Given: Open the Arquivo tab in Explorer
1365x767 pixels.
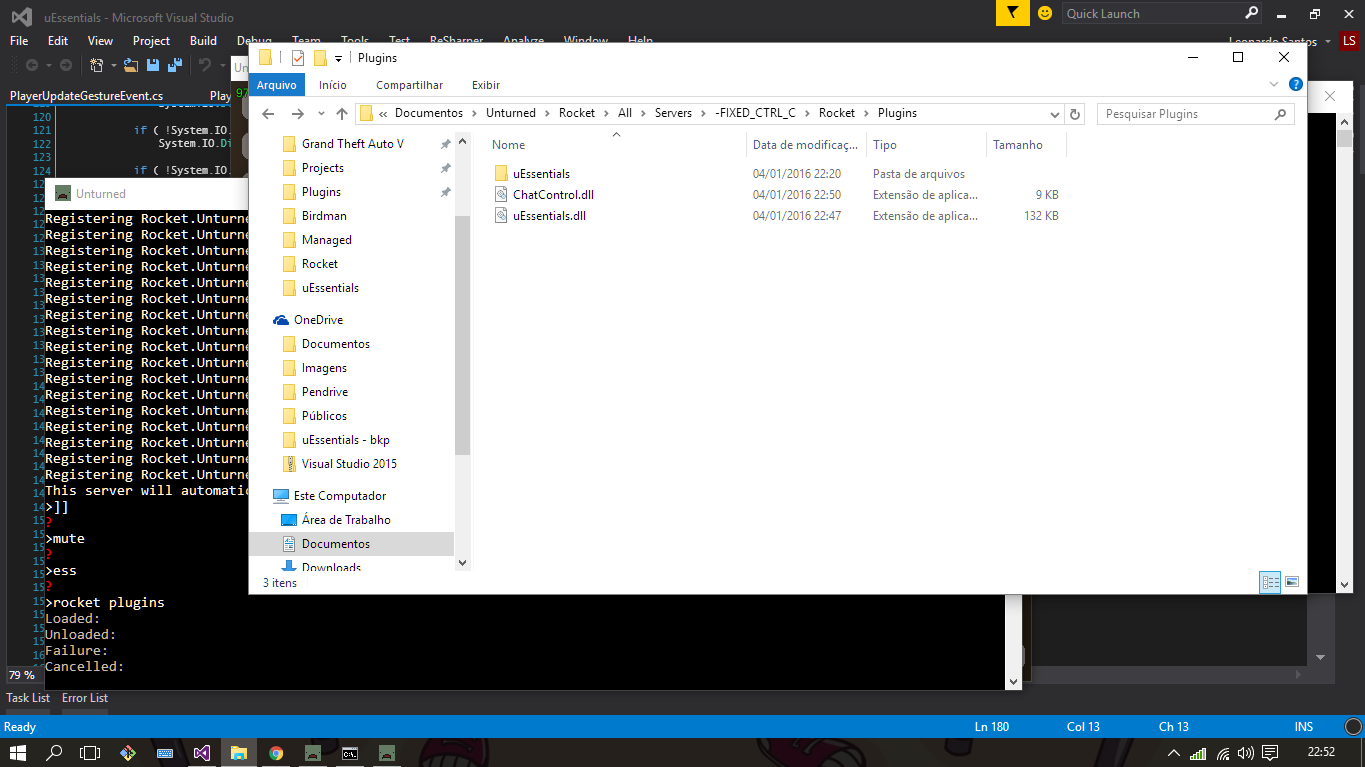Looking at the screenshot, I should [x=276, y=85].
